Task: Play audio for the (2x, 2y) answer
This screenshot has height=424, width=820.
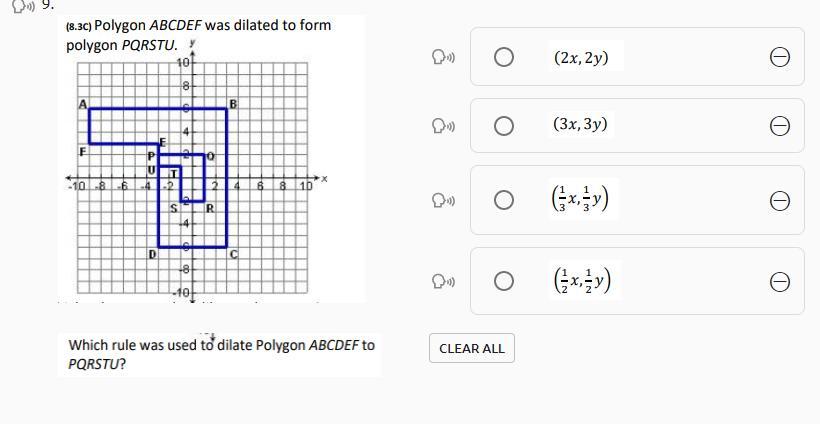Action: coord(443,58)
